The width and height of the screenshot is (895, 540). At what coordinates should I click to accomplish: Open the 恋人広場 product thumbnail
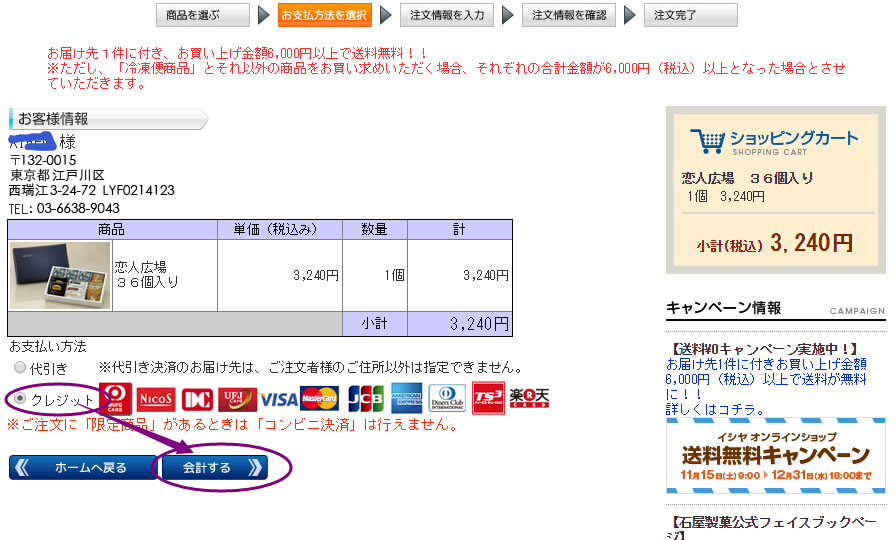60,275
